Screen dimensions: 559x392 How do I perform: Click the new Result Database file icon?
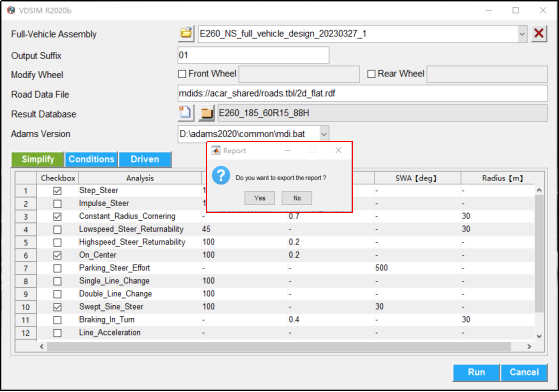click(x=185, y=113)
